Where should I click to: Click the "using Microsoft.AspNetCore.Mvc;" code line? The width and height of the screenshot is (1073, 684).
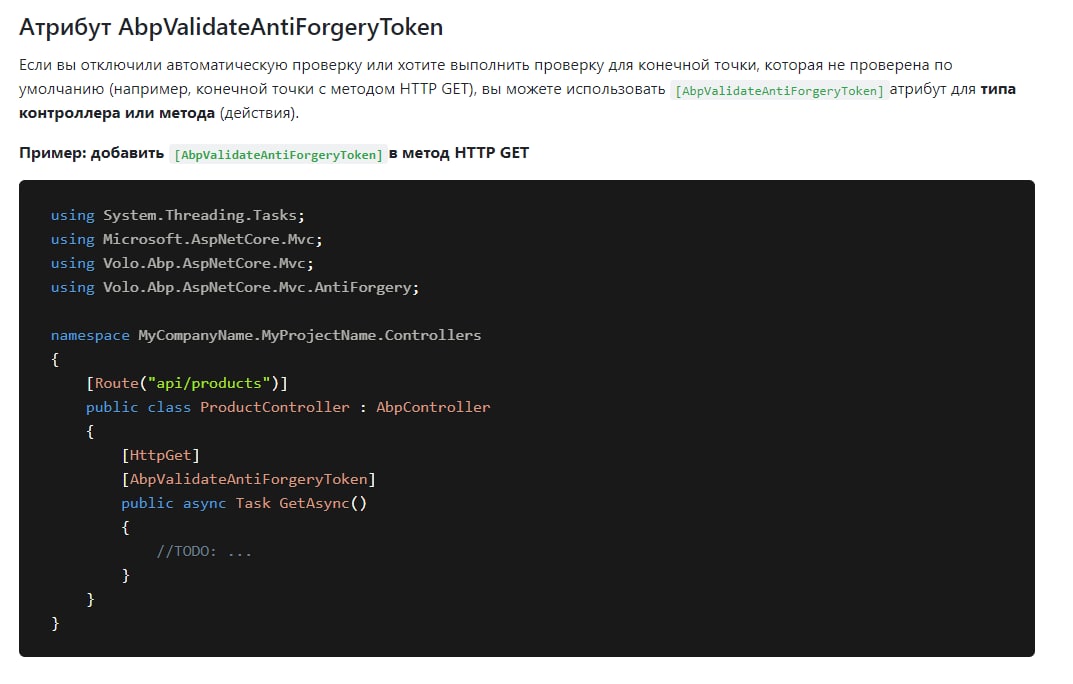[186, 239]
